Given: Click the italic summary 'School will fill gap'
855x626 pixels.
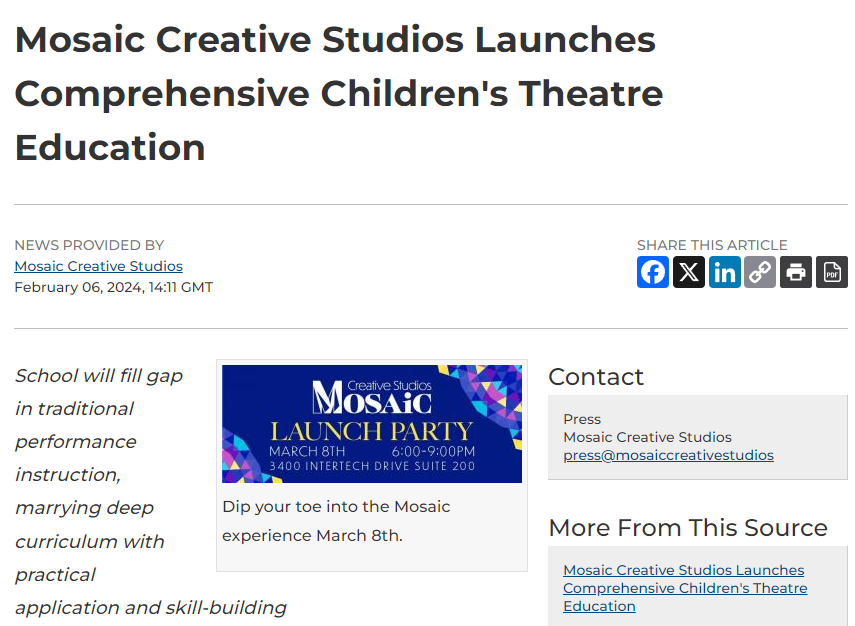Looking at the screenshot, I should coord(99,376).
